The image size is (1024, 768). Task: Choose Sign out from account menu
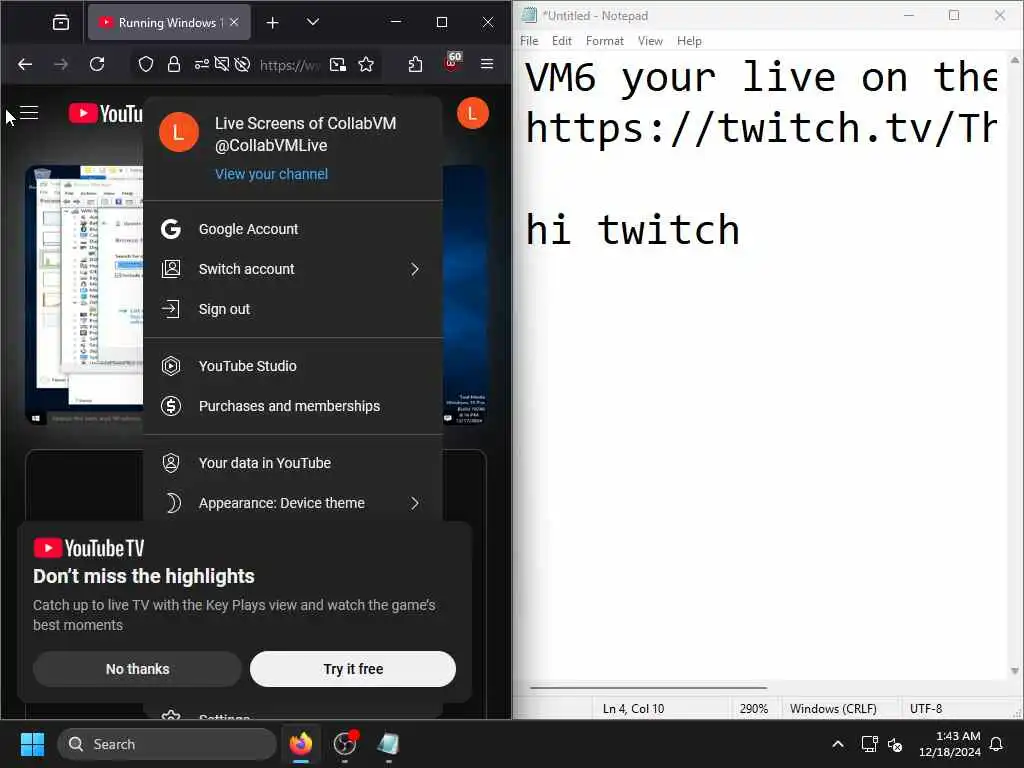click(293, 309)
